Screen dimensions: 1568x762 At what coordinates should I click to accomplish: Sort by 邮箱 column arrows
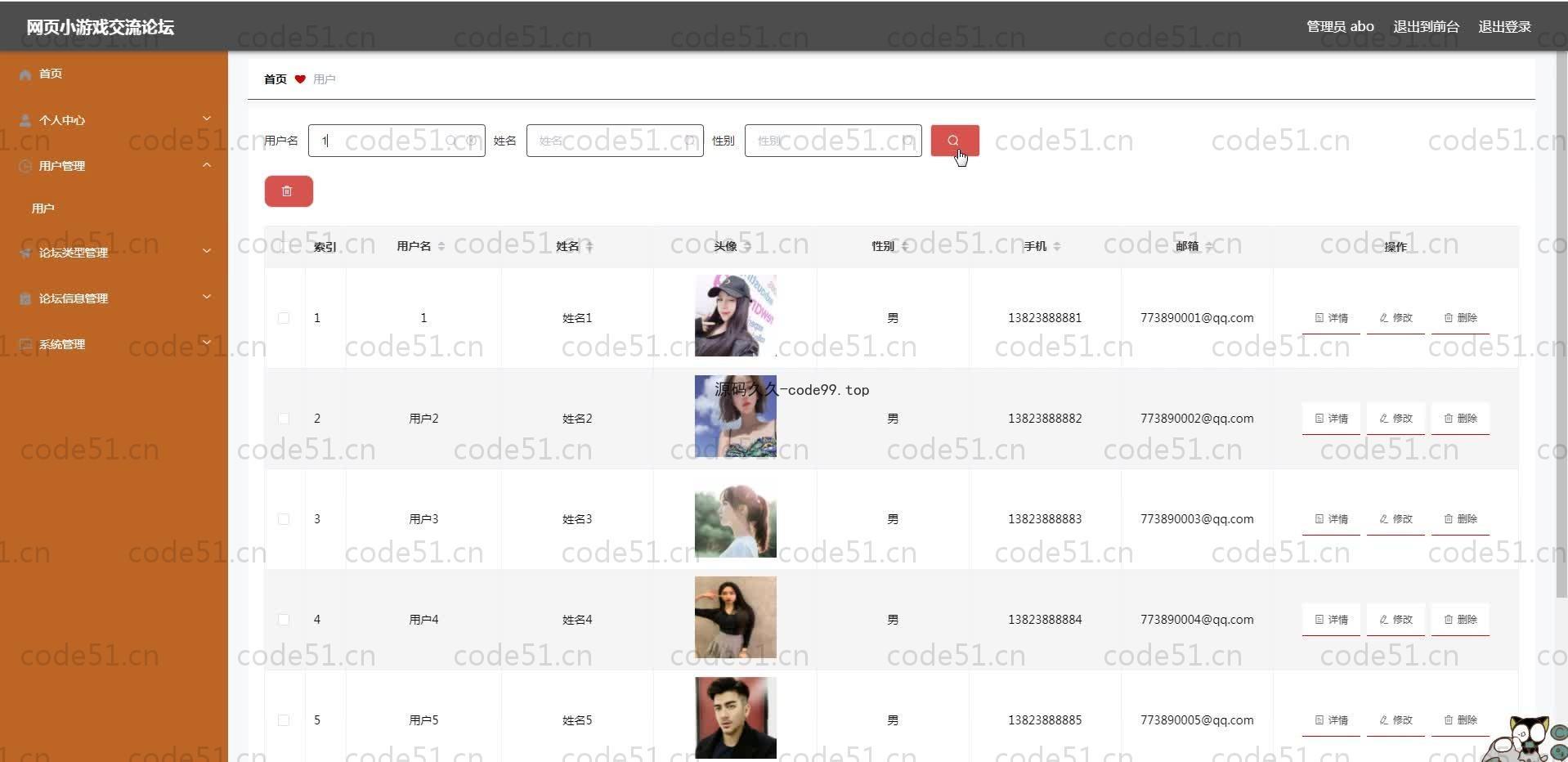point(1208,246)
